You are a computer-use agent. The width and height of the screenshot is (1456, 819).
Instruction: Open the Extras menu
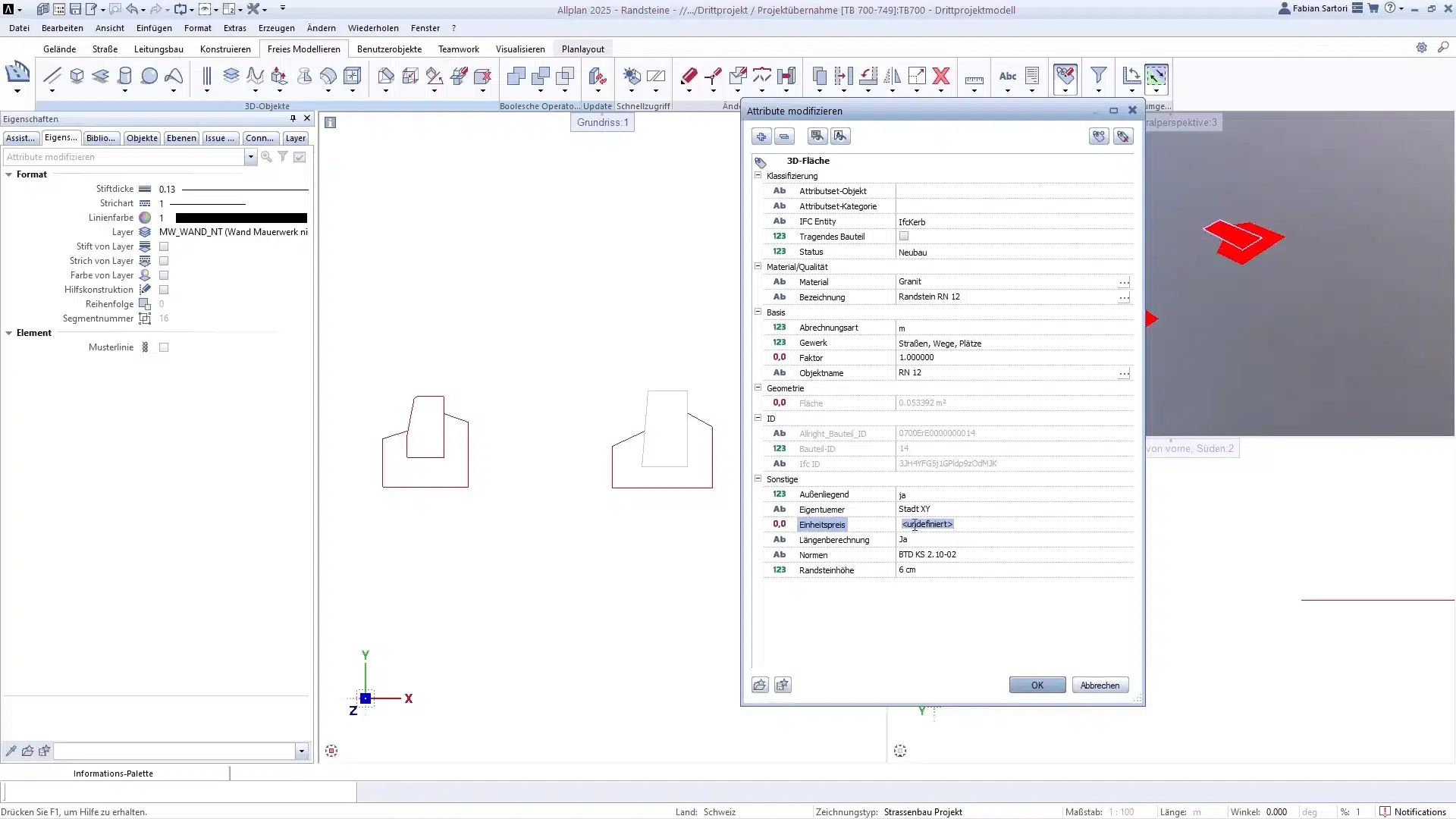(x=234, y=28)
